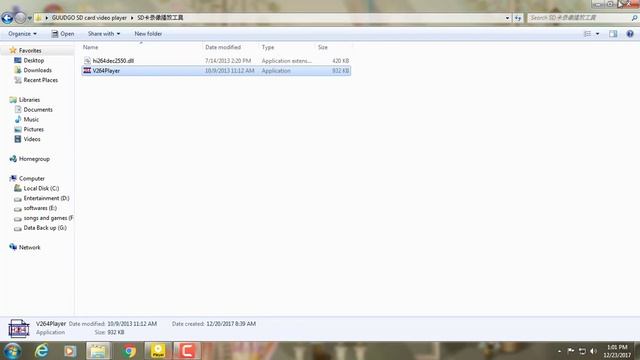Sort by Name column header
The width and height of the screenshot is (640, 360).
point(91,47)
